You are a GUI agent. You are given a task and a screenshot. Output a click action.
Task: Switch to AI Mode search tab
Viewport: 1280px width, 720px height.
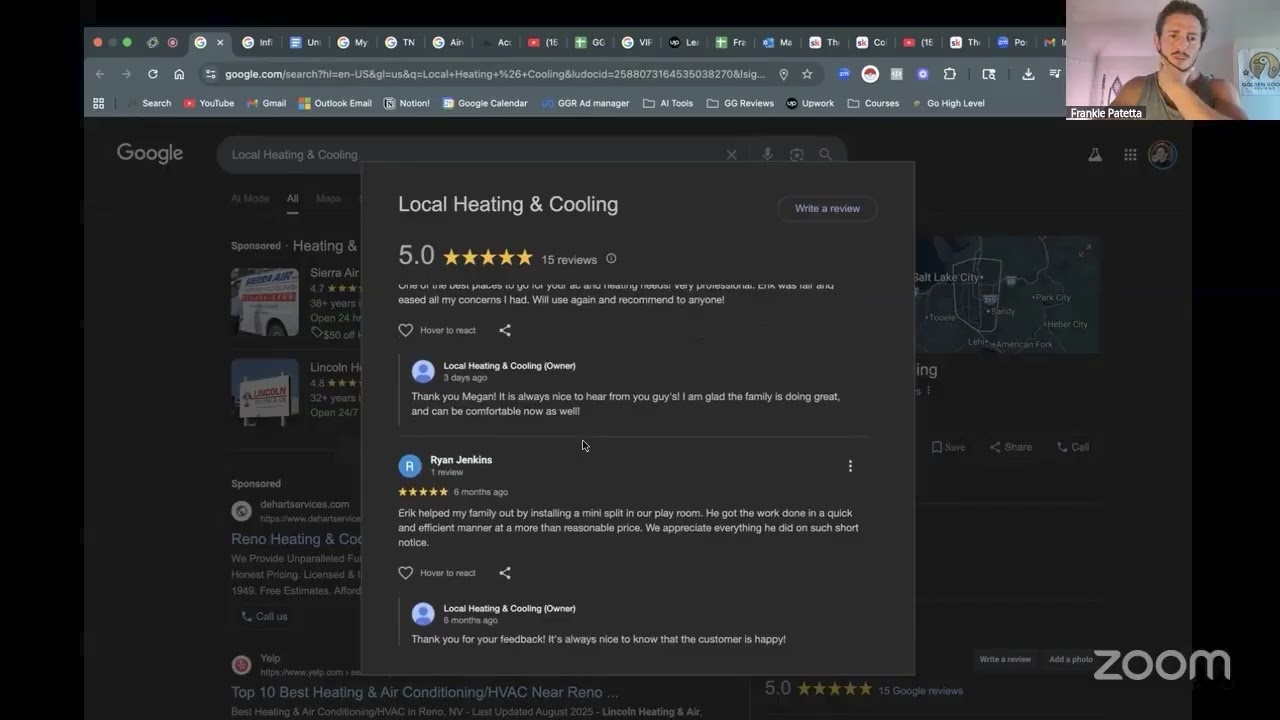[250, 198]
